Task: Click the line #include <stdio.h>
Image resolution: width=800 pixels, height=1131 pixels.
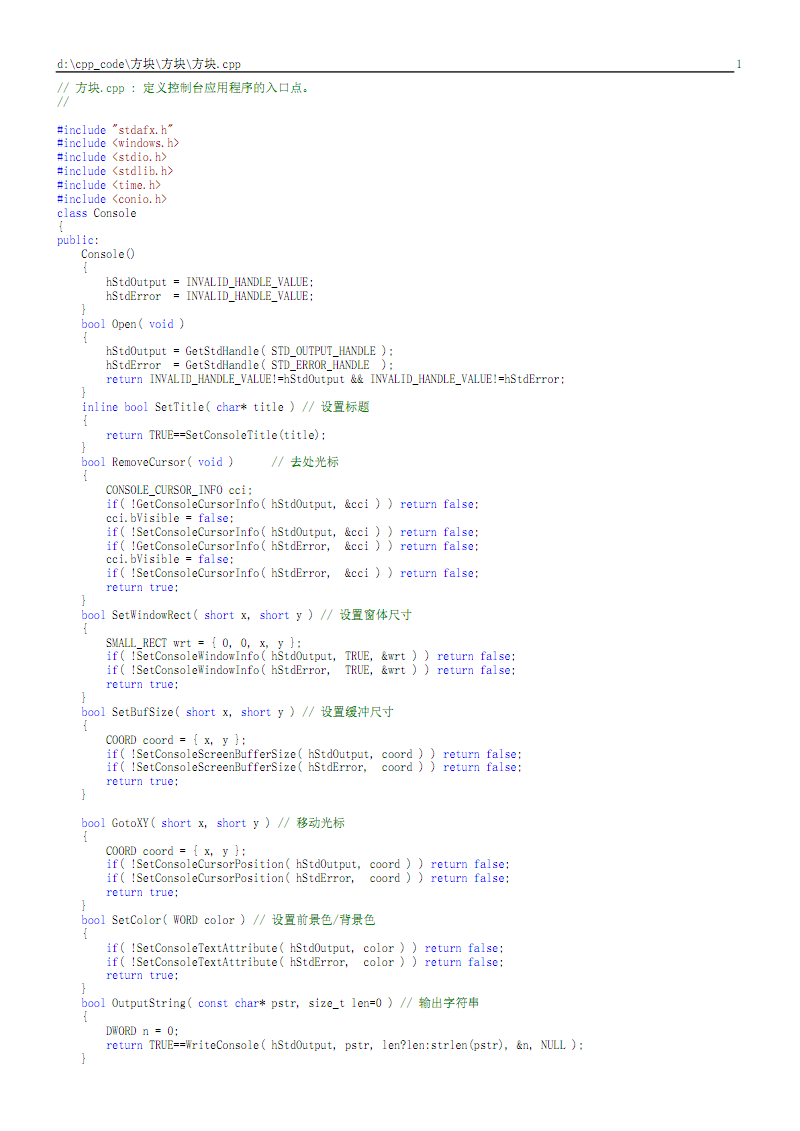Action: (112, 157)
